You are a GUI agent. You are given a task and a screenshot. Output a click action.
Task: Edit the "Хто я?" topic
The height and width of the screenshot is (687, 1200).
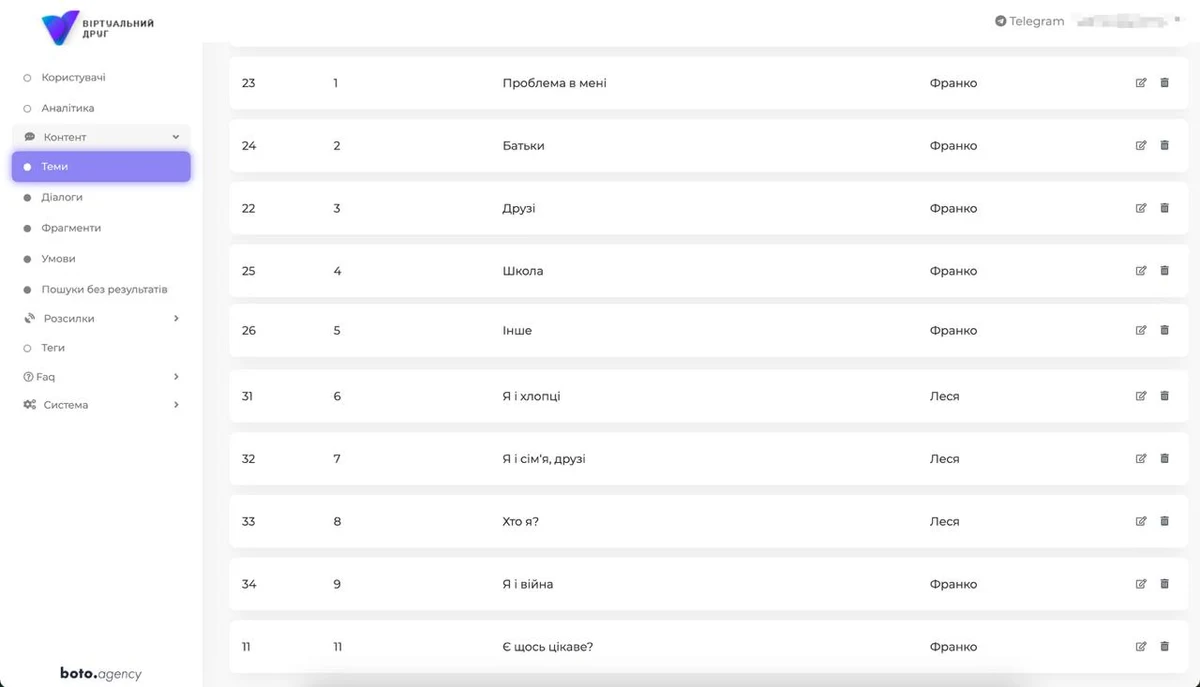pos(1141,521)
